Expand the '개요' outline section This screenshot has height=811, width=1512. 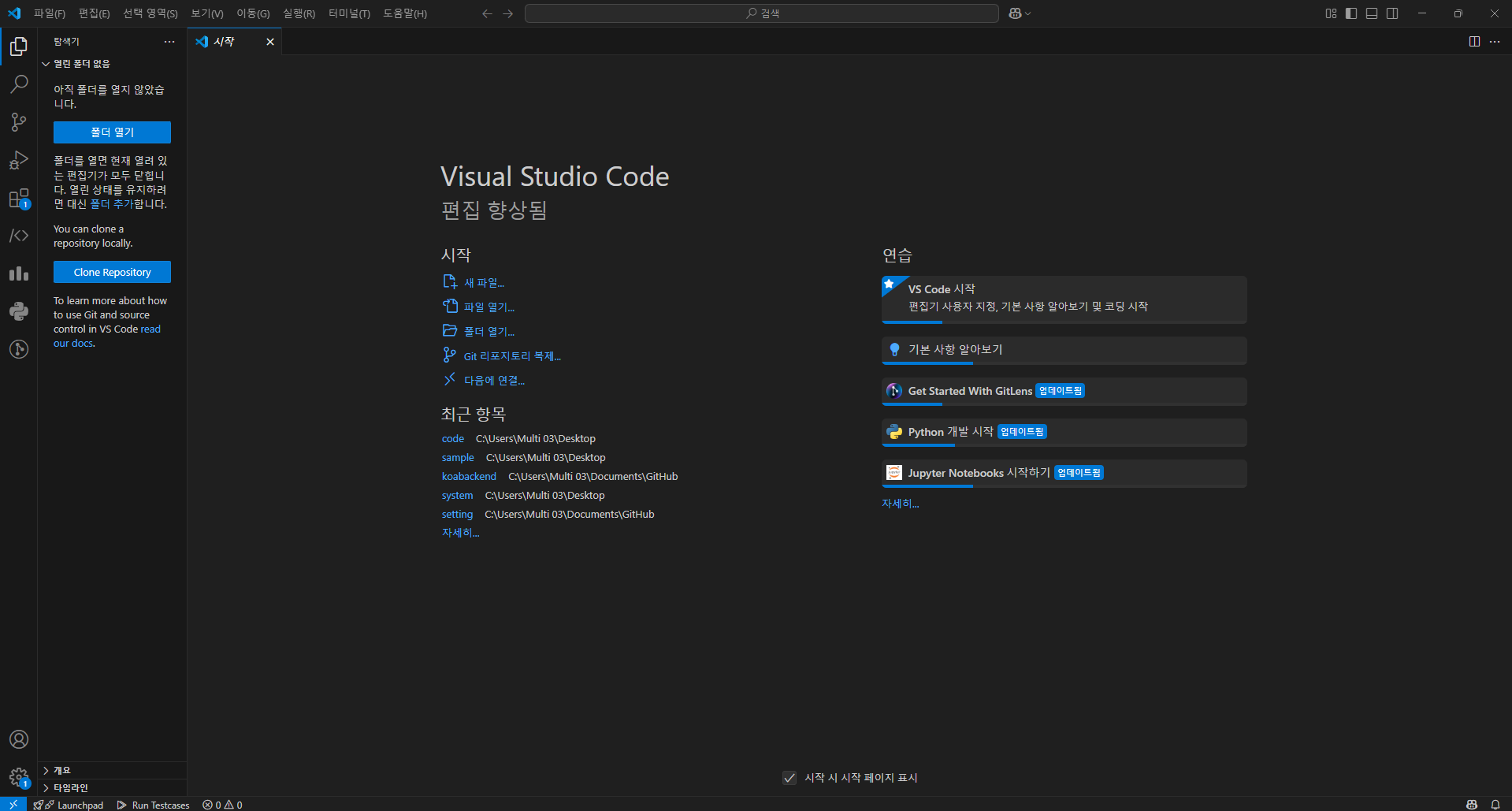[x=113, y=770]
